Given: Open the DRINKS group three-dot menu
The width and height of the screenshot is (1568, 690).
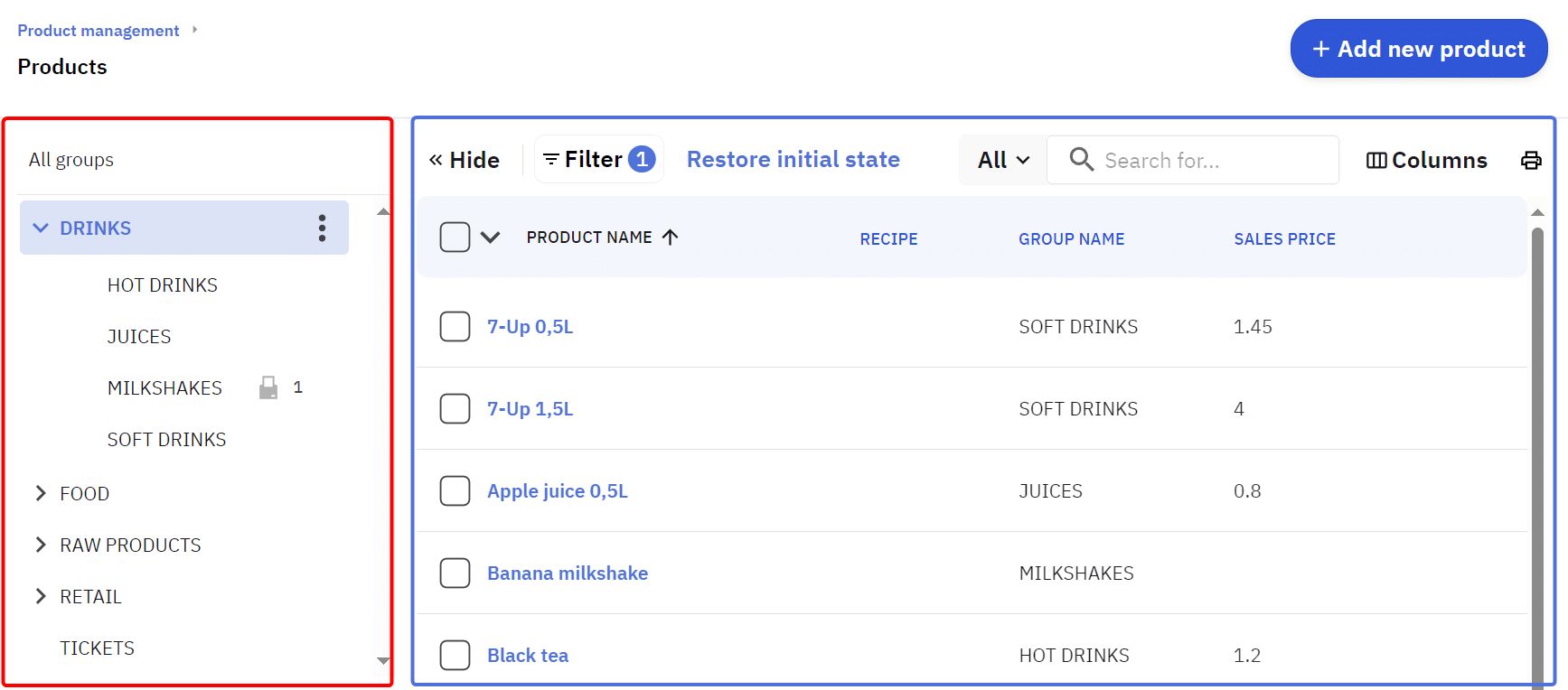Looking at the screenshot, I should [322, 228].
